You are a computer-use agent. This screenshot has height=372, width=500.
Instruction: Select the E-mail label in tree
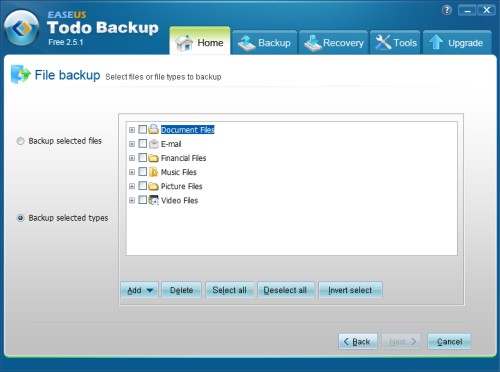(x=171, y=144)
